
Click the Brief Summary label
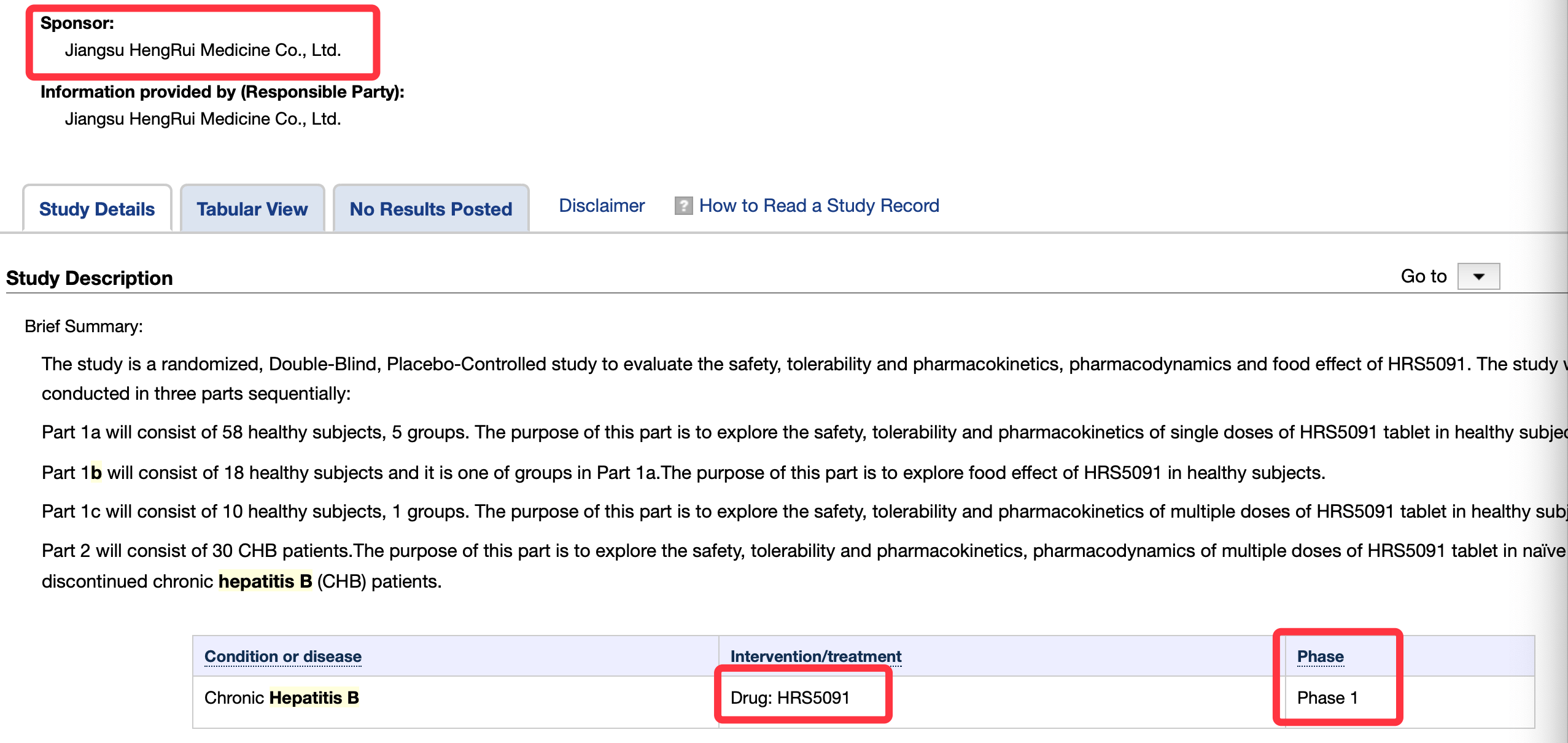(x=83, y=326)
